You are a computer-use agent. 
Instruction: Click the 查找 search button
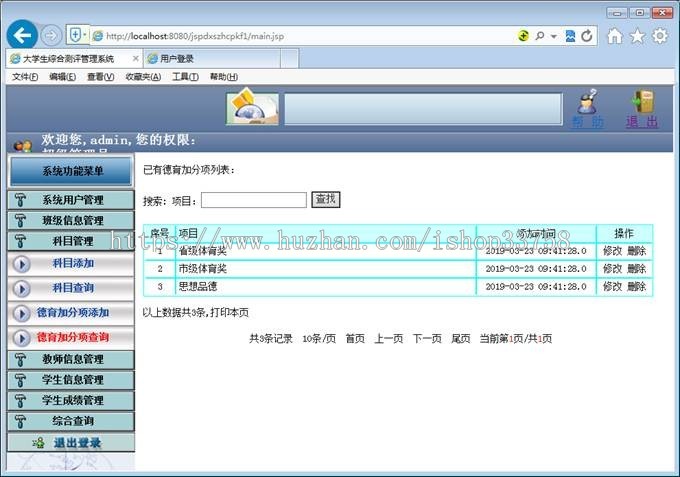[x=326, y=199]
